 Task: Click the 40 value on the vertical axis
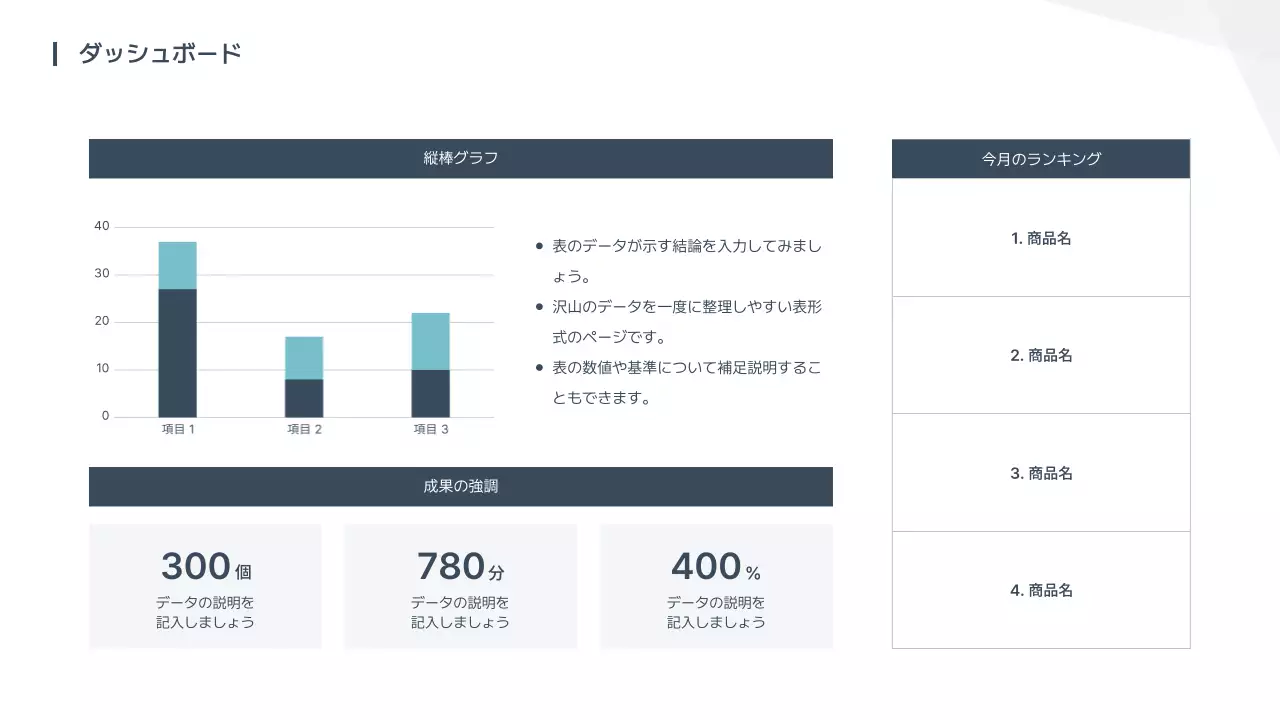(99, 225)
